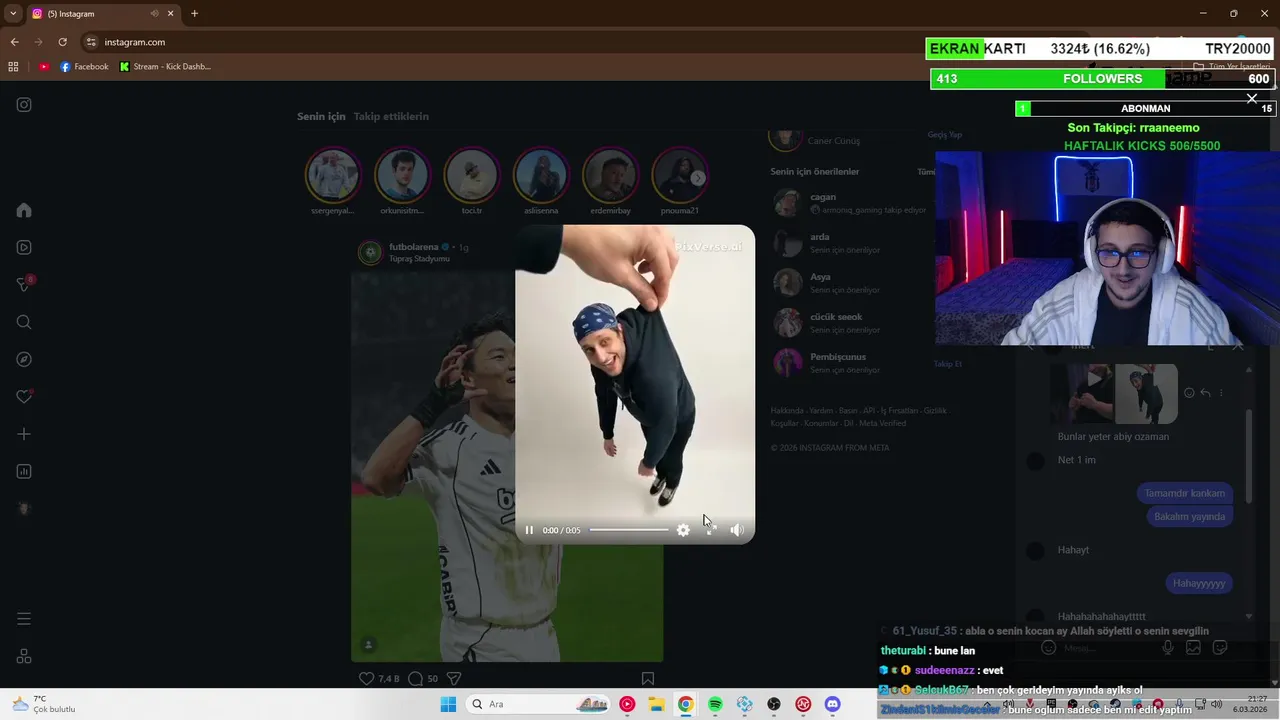Open a new browser tab
This screenshot has width=1280, height=720.
coord(194,14)
